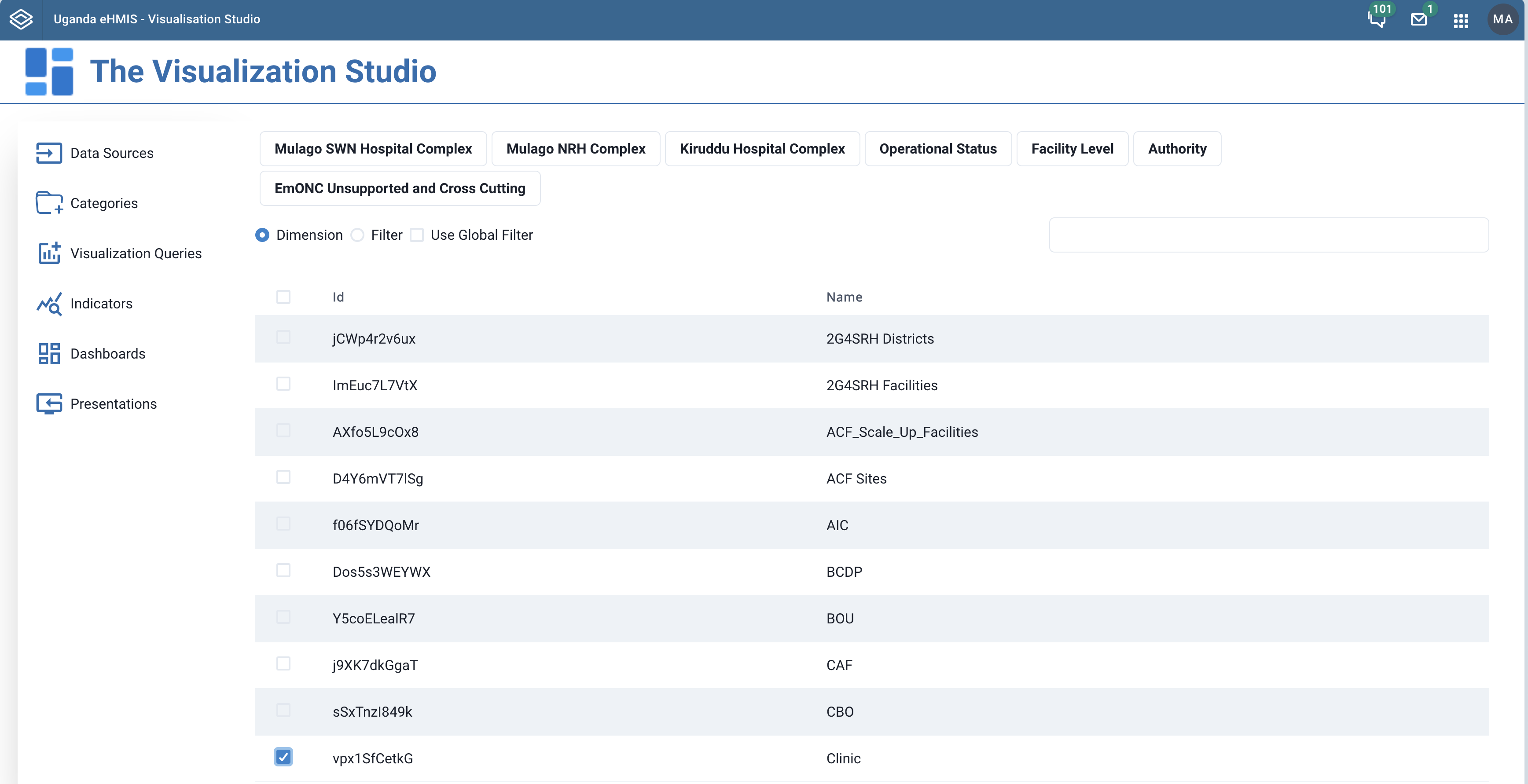1528x784 pixels.
Task: Click the ImEuc7L7VtX id cell
Action: (x=375, y=385)
